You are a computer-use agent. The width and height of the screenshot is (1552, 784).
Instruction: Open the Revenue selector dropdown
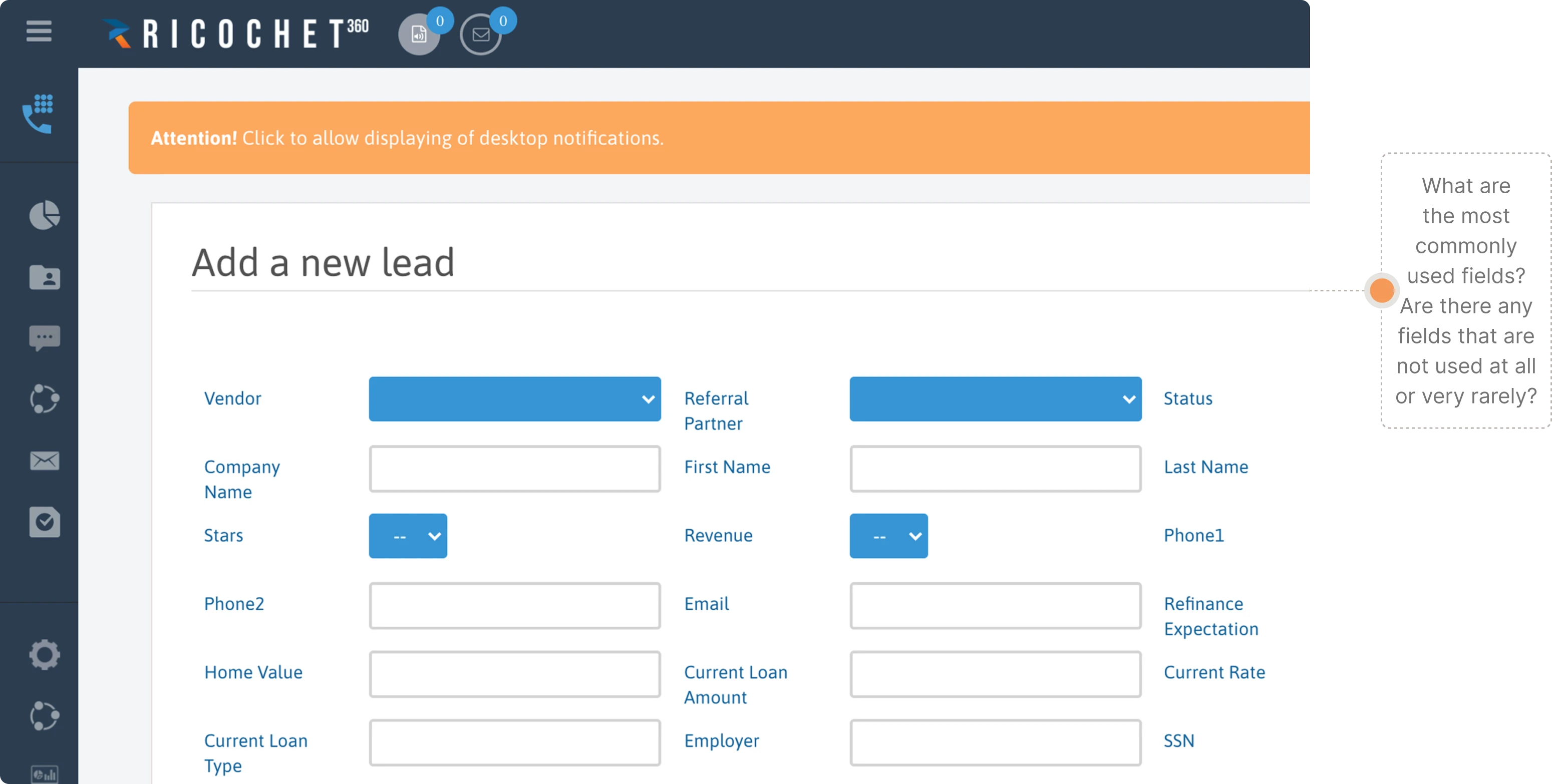[888, 535]
